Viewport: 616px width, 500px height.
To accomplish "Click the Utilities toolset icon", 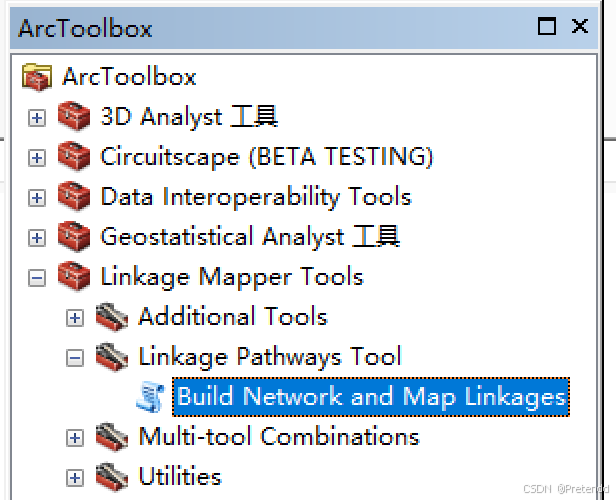I will point(112,477).
